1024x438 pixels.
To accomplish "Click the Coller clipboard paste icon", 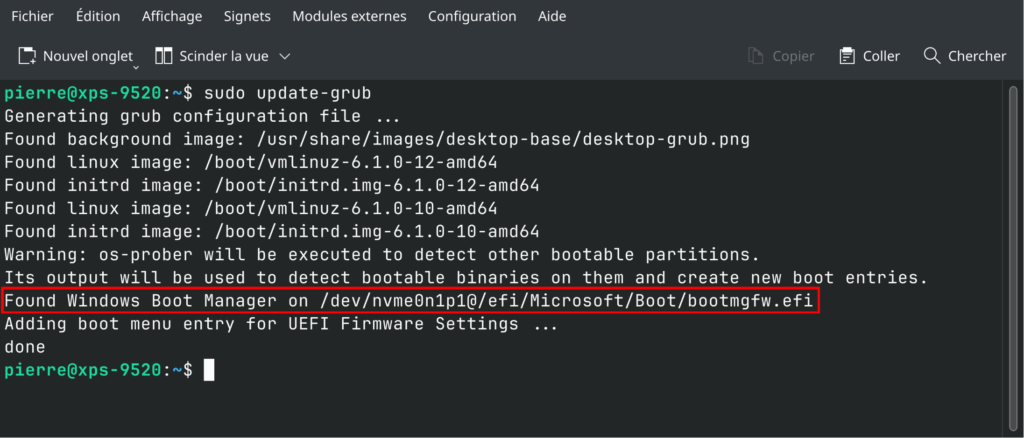I will click(847, 56).
